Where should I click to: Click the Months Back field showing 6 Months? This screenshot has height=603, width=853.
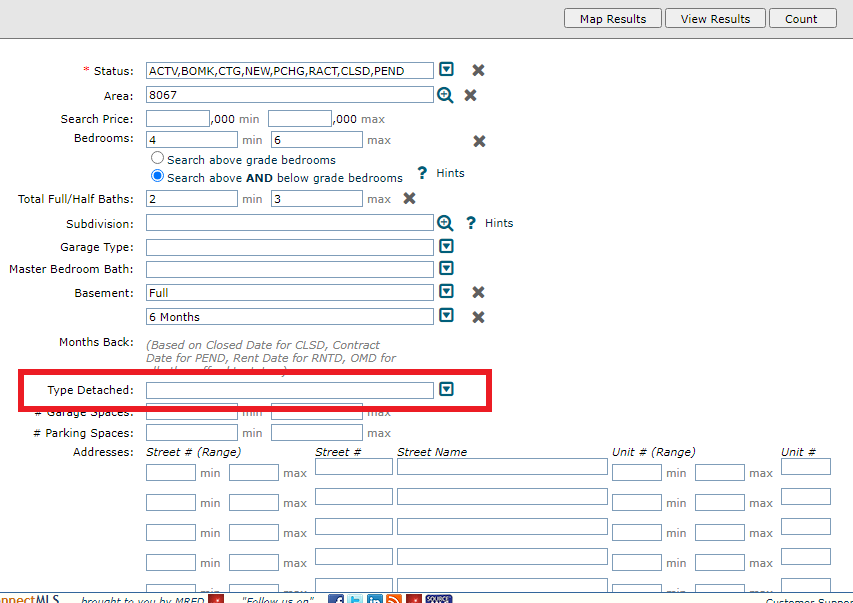(289, 317)
